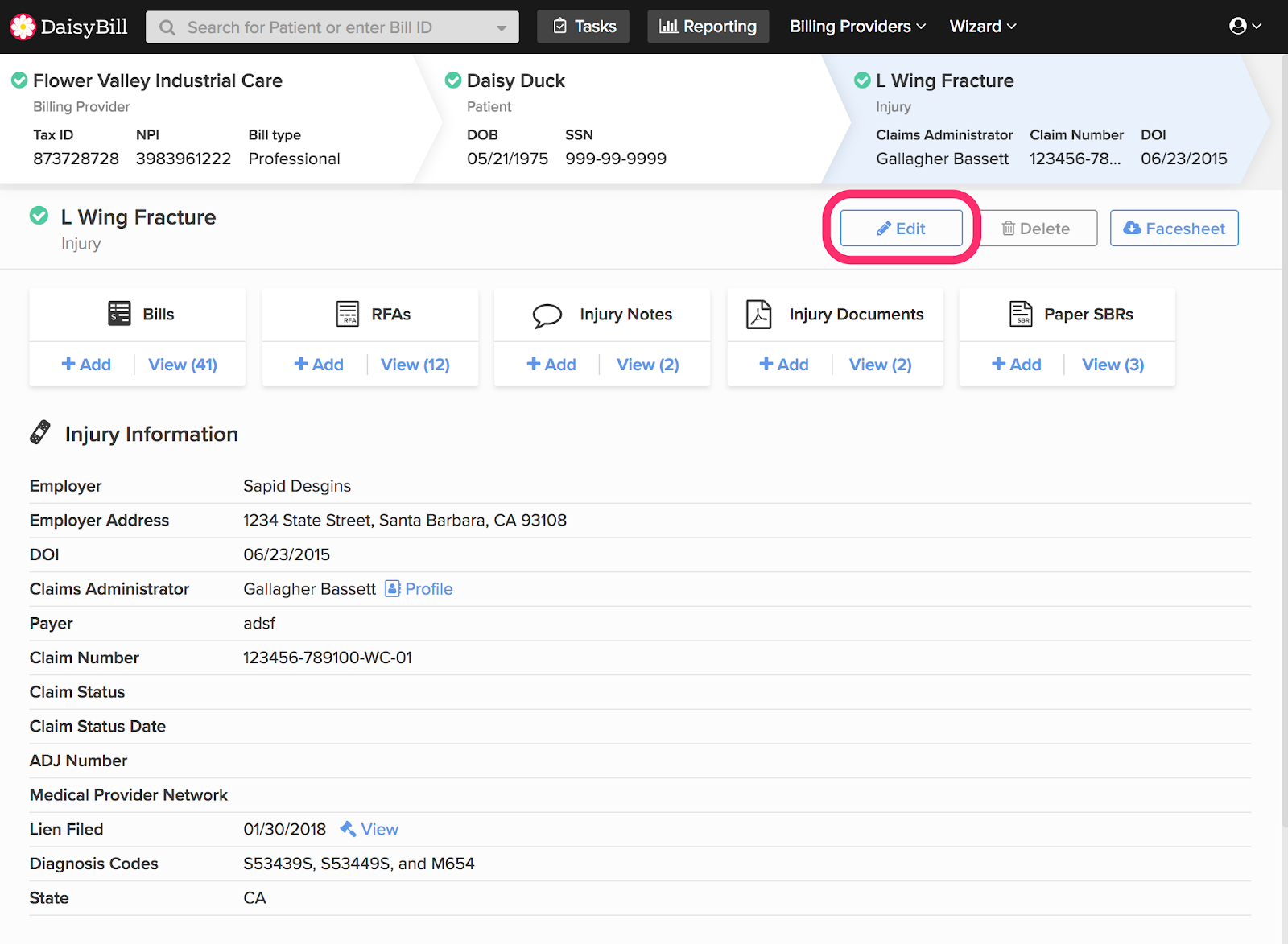Viewport: 1288px width, 944px height.
Task: View the 3 Paper SBRs
Action: click(1113, 365)
